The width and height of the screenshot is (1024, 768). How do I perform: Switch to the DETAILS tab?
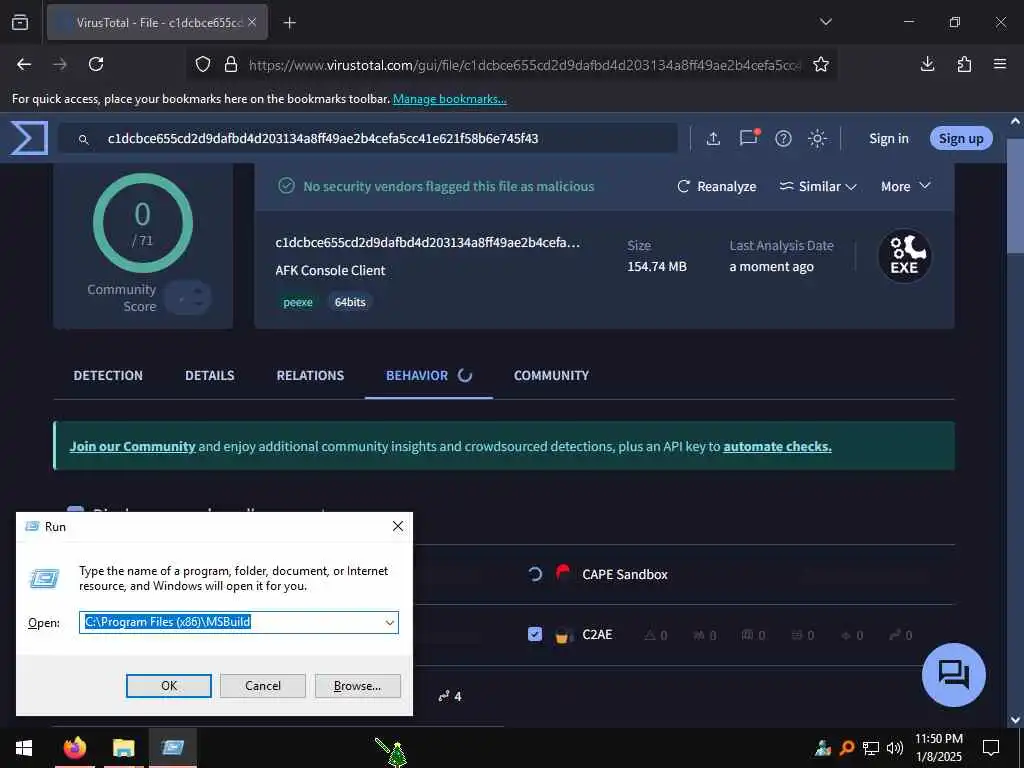210,376
